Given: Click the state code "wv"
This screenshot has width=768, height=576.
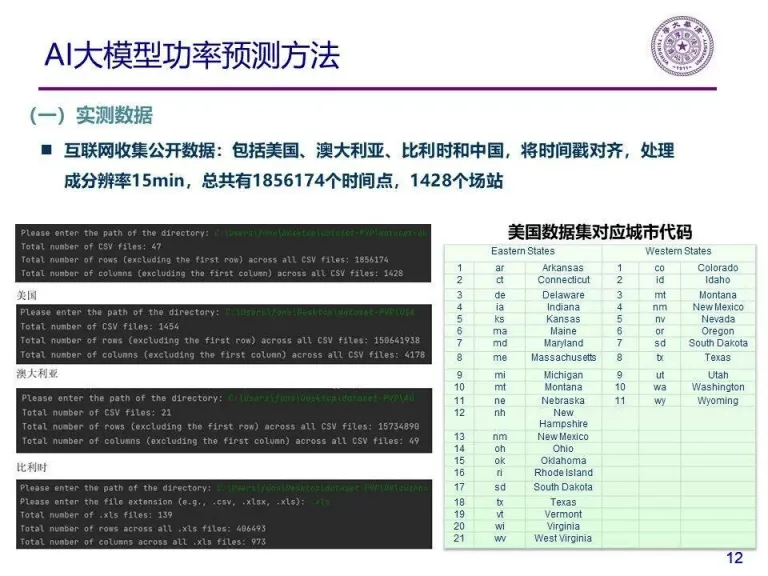Looking at the screenshot, I should coord(500,538).
